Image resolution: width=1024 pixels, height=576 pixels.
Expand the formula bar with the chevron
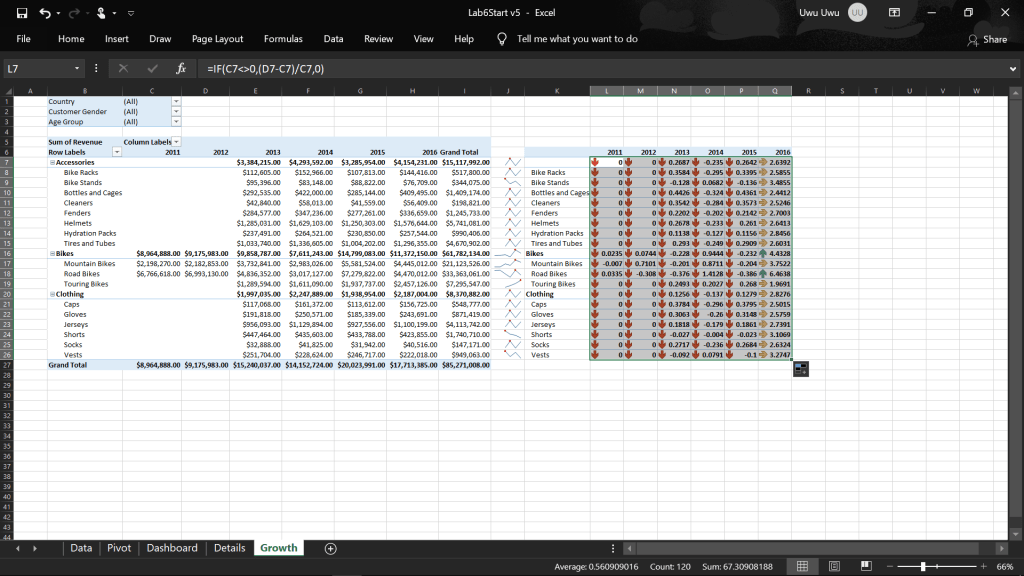1012,69
